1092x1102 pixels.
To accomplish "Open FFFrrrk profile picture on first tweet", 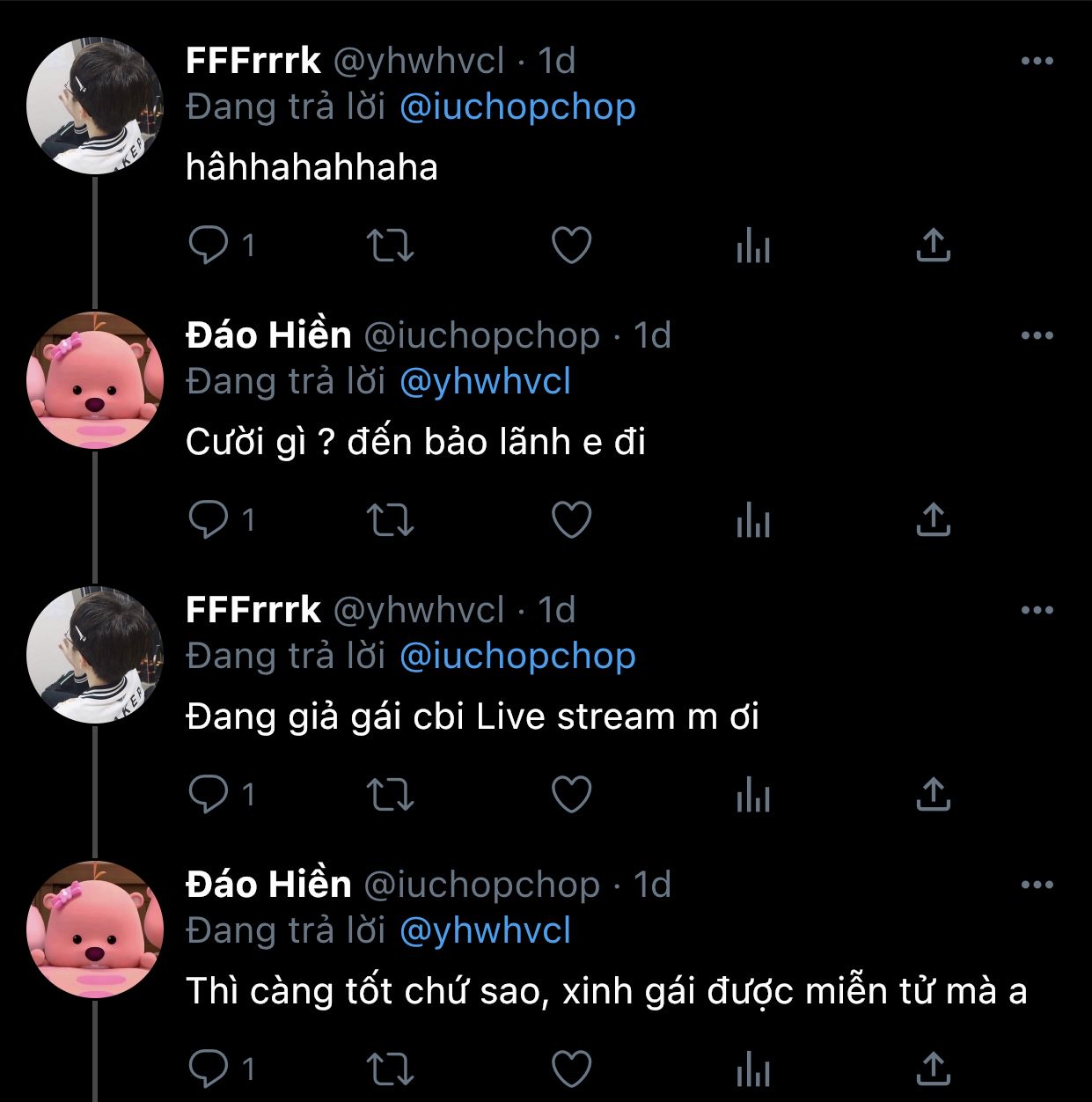I will [x=95, y=106].
